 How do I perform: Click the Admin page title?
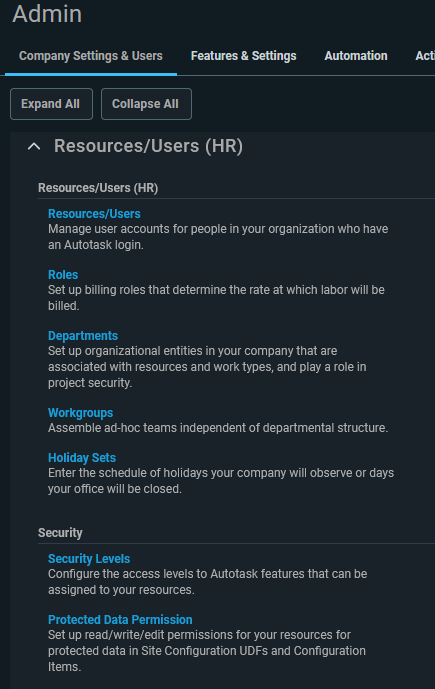tap(47, 14)
